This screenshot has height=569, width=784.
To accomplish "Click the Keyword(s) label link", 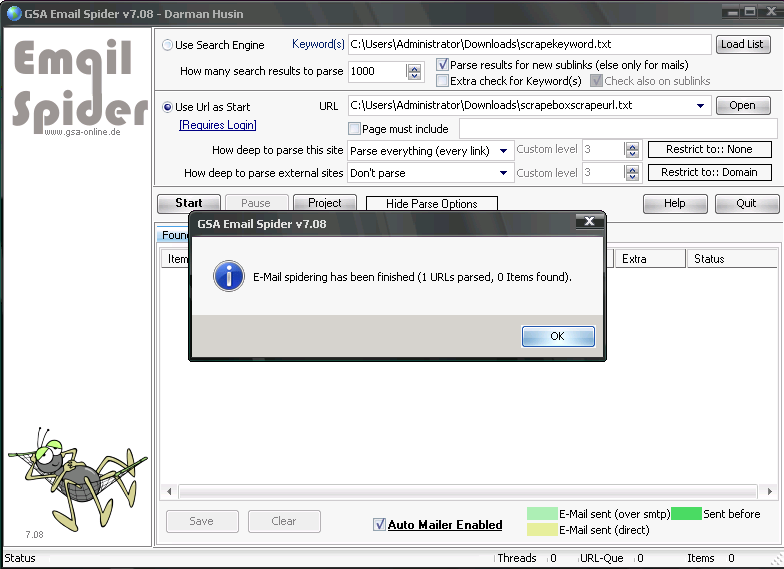I will tap(318, 44).
